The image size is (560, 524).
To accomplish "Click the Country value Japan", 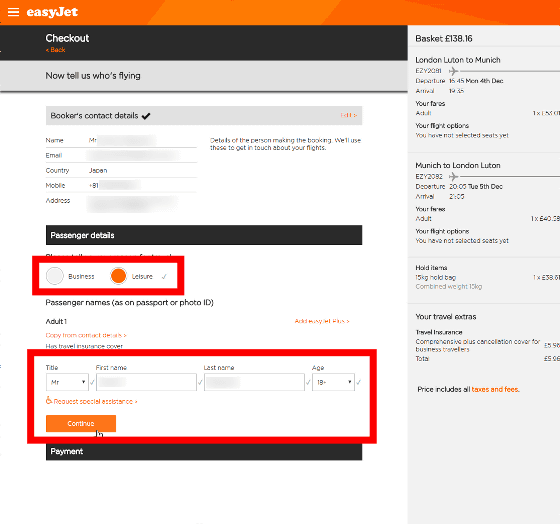I will click(98, 170).
